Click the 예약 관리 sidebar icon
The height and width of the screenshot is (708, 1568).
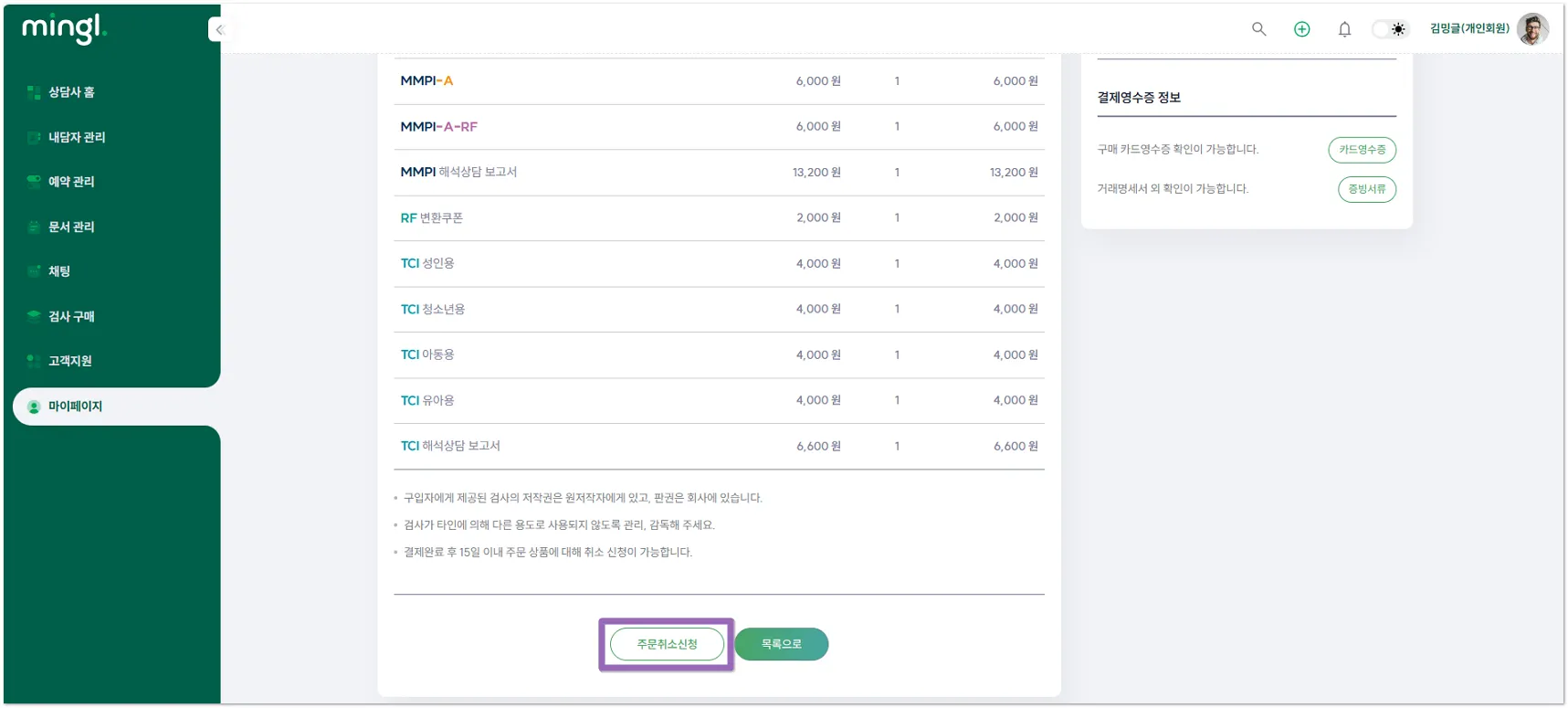(34, 182)
